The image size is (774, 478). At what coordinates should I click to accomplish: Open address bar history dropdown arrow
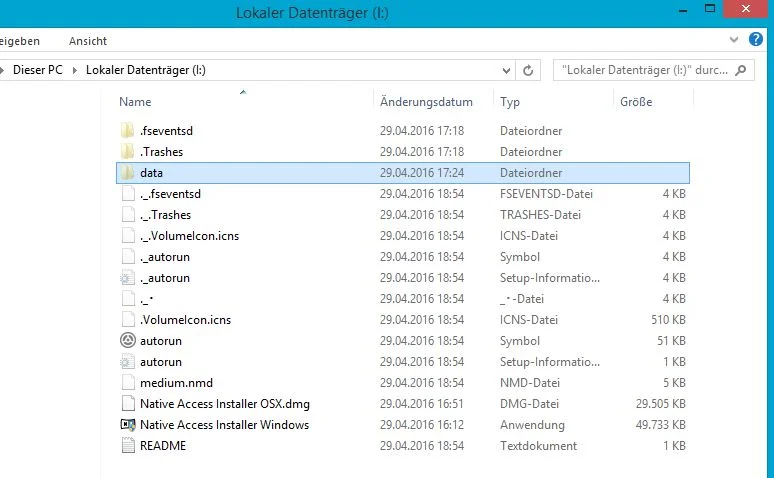click(506, 70)
